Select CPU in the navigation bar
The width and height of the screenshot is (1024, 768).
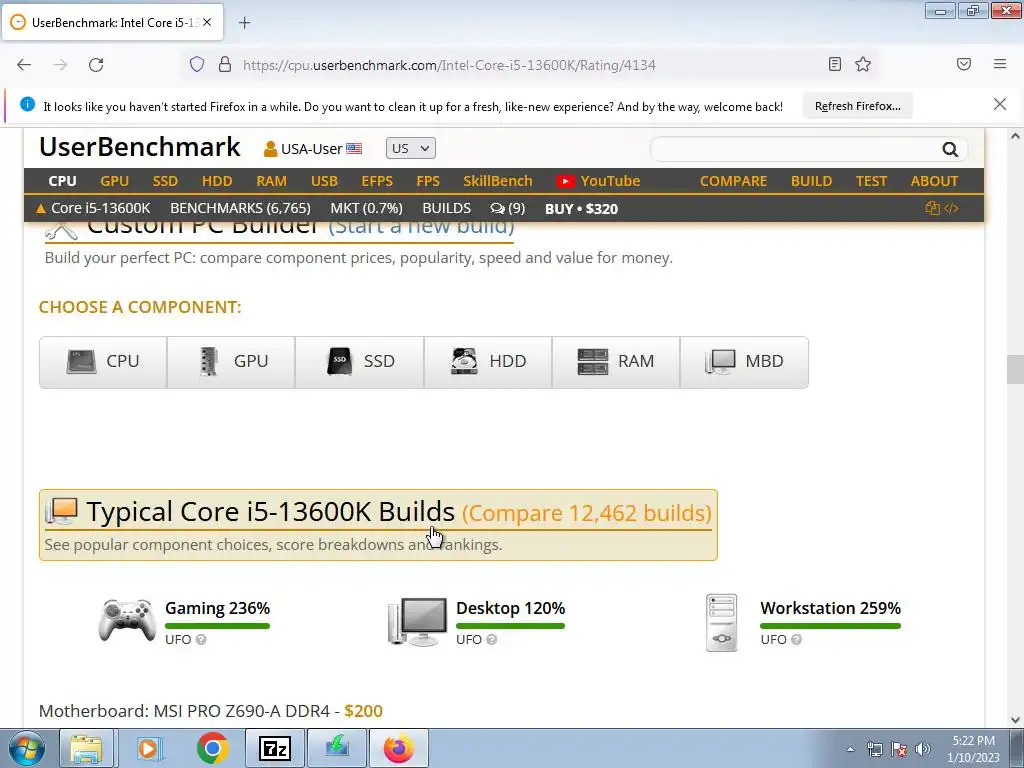point(62,181)
